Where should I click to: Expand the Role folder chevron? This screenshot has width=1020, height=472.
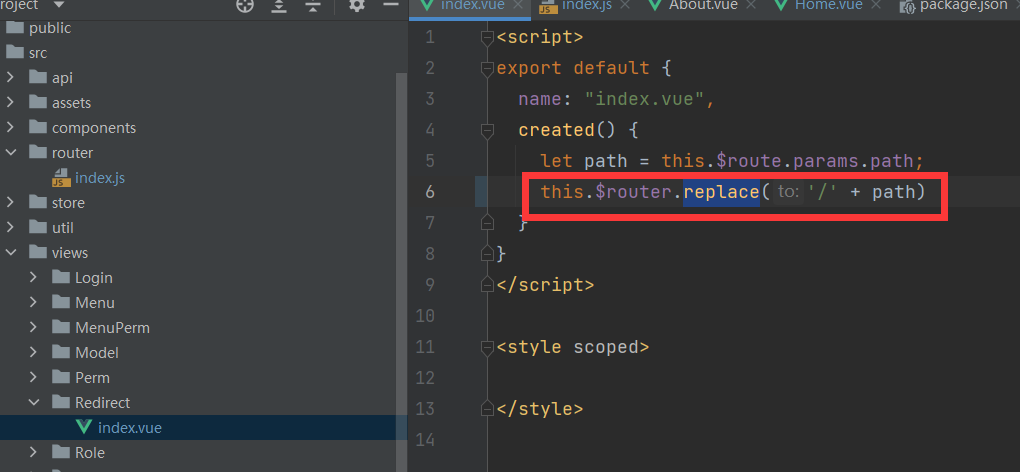(34, 452)
